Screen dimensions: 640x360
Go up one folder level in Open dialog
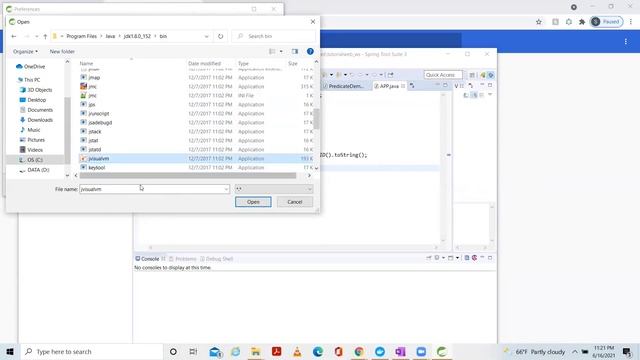(45, 36)
